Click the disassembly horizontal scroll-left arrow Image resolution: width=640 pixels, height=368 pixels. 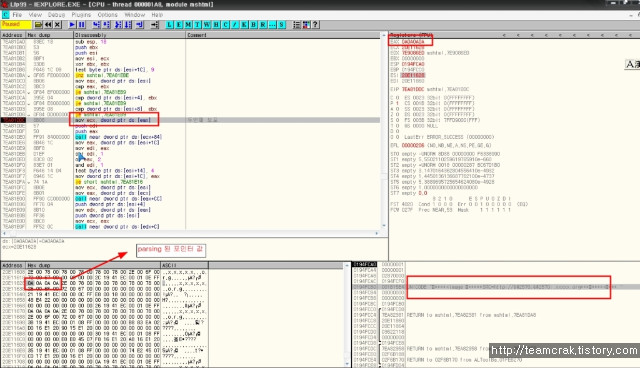(4, 233)
